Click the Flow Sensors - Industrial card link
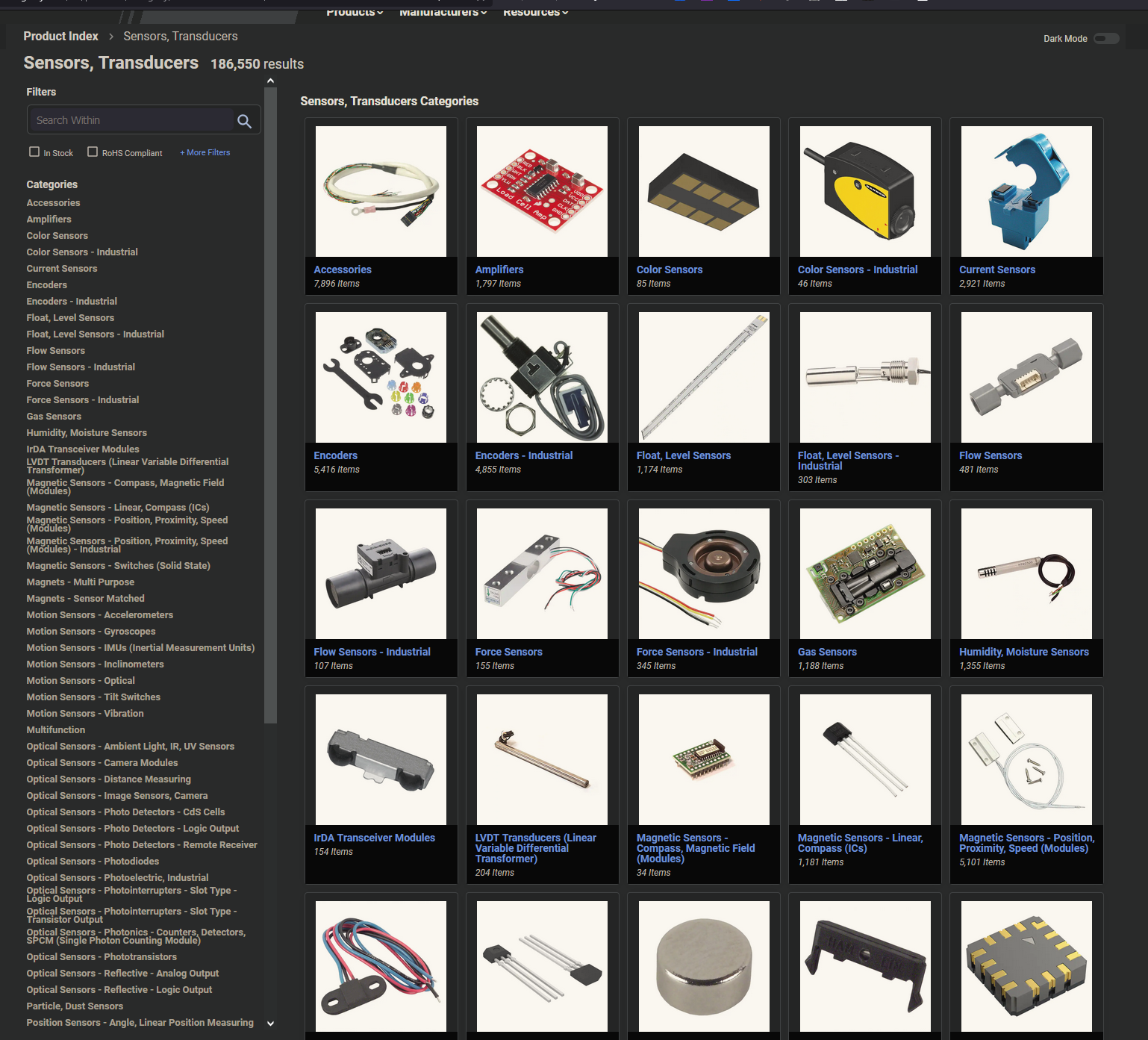The image size is (1148, 1040). click(372, 652)
